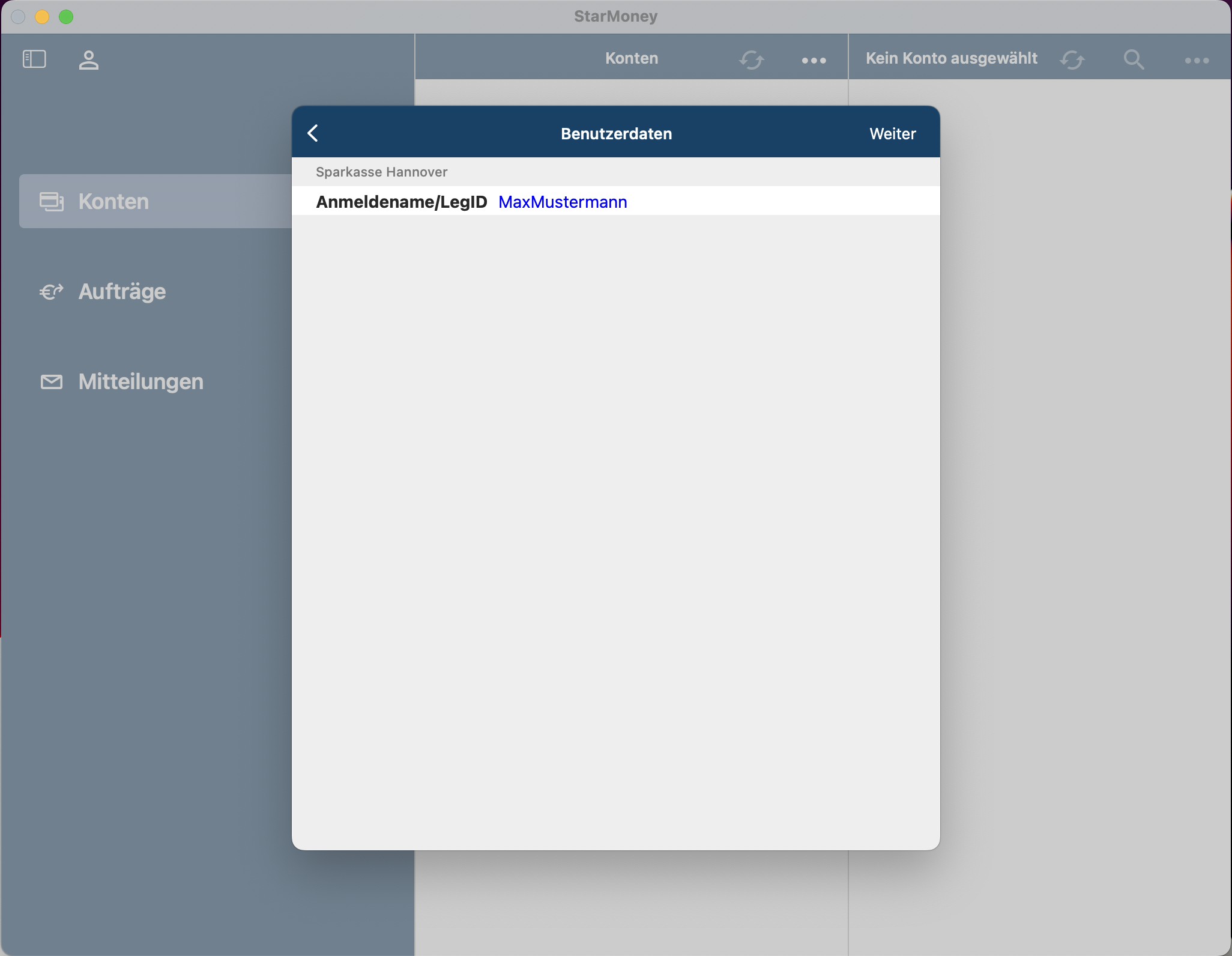Click the yellow minimize window button

[x=42, y=17]
